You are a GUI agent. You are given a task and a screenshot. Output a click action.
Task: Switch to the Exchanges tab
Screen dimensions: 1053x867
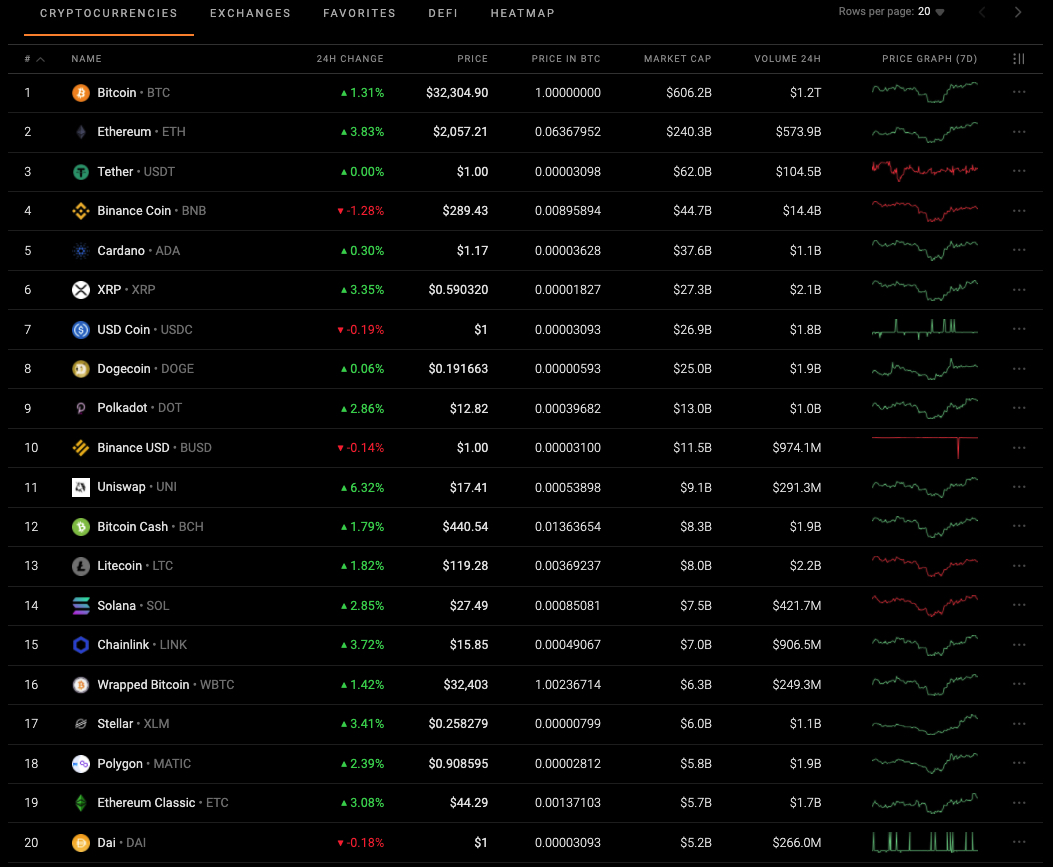tap(250, 14)
